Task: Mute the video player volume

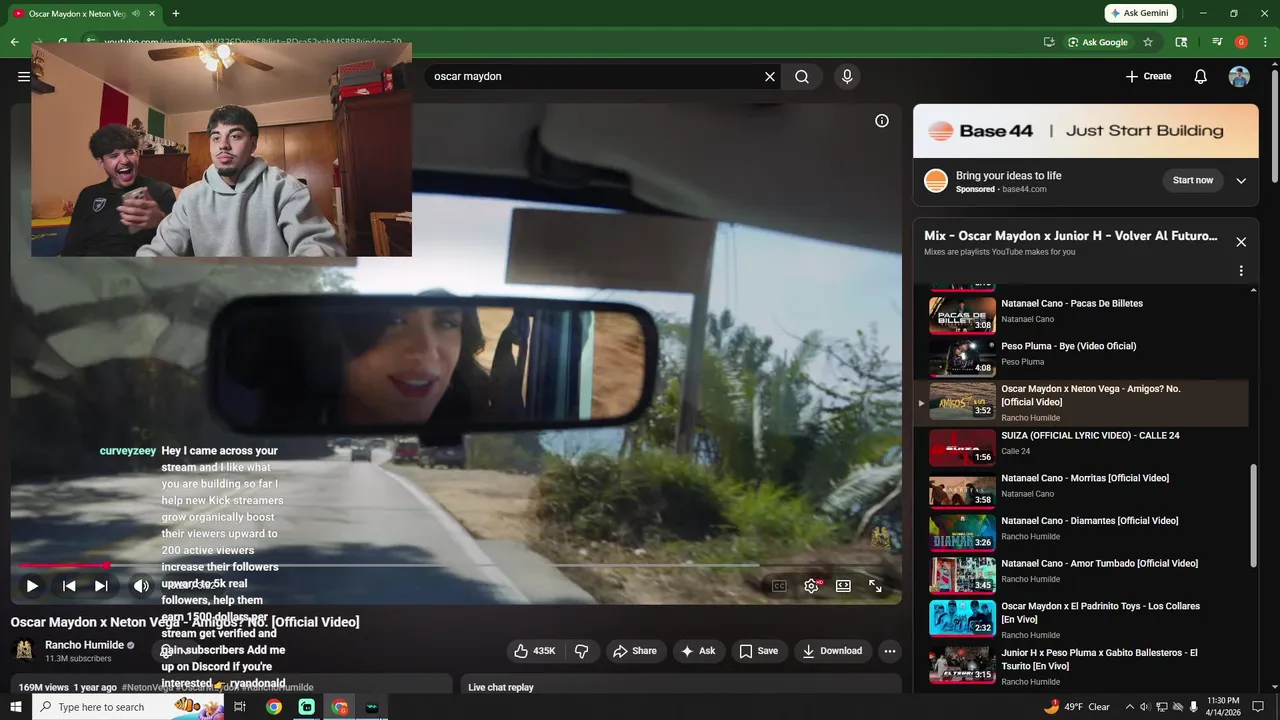Action: coord(141,586)
